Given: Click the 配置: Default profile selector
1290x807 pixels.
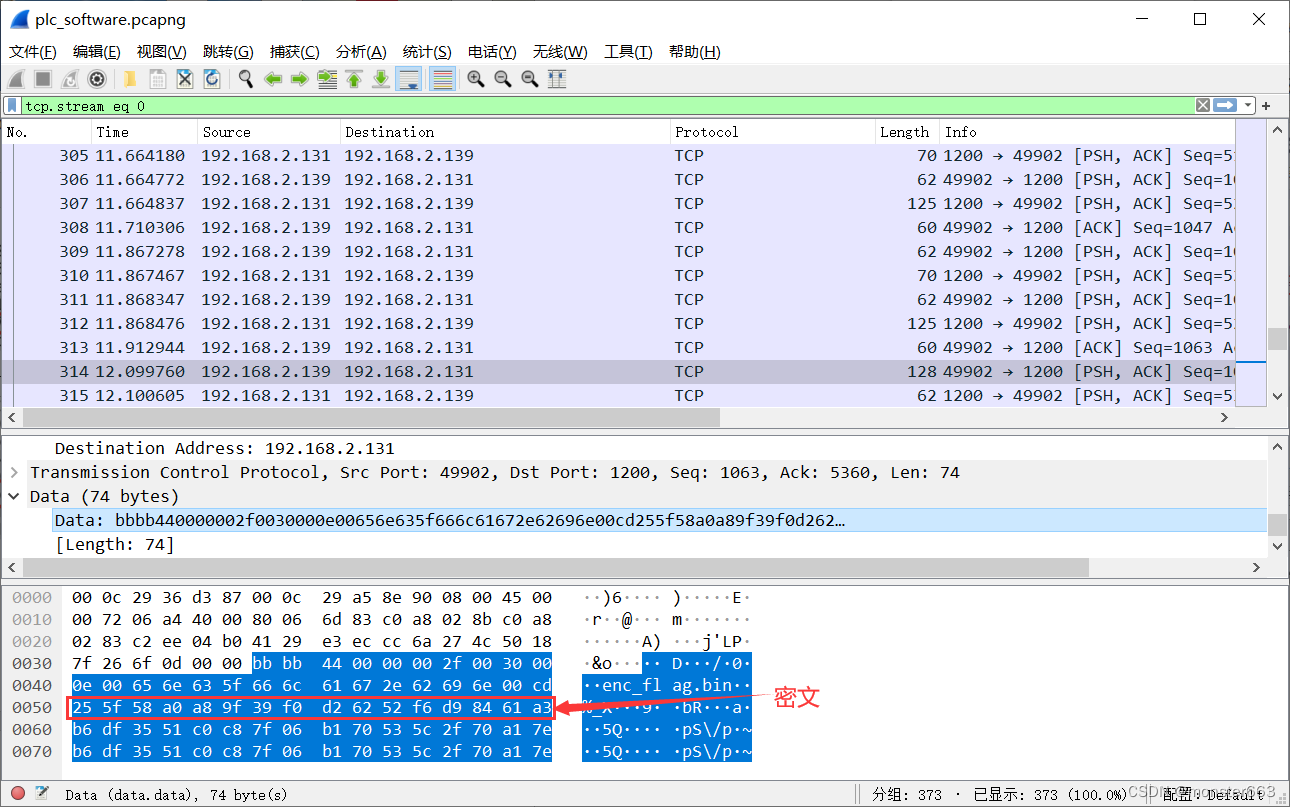Looking at the screenshot, I should [x=1214, y=794].
